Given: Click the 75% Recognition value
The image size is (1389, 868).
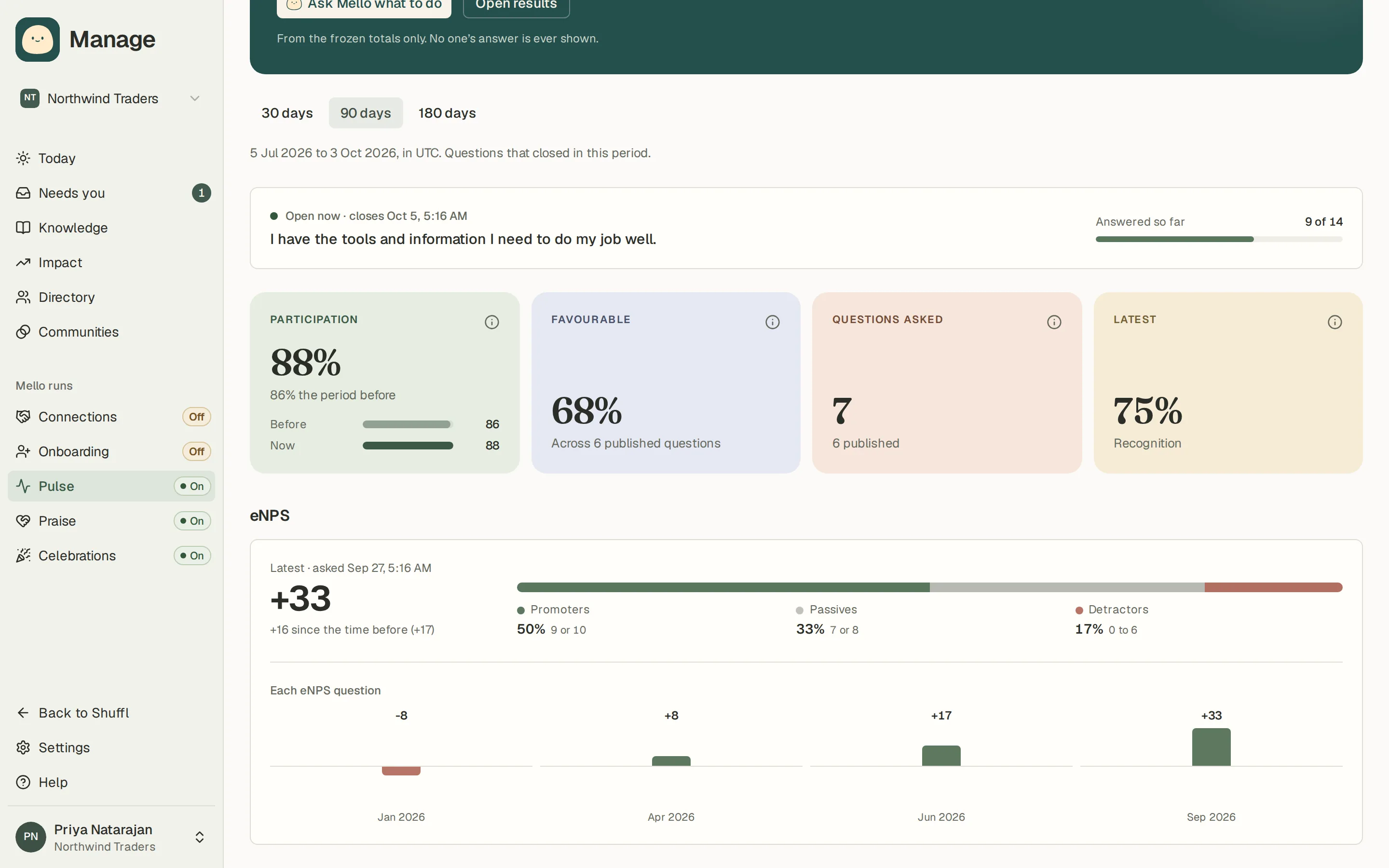Looking at the screenshot, I should (1148, 410).
